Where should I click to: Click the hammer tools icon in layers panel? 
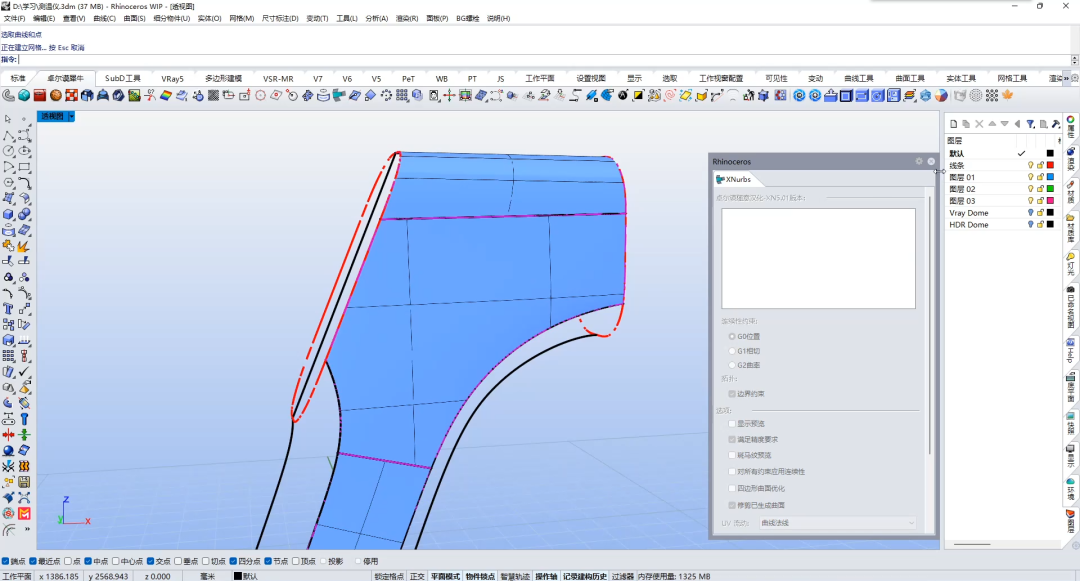pos(1056,124)
